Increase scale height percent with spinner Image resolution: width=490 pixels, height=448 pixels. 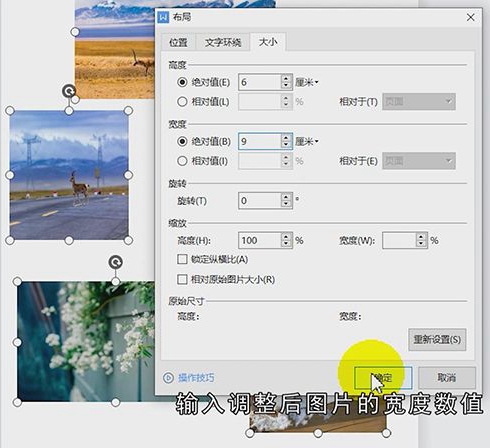point(286,237)
